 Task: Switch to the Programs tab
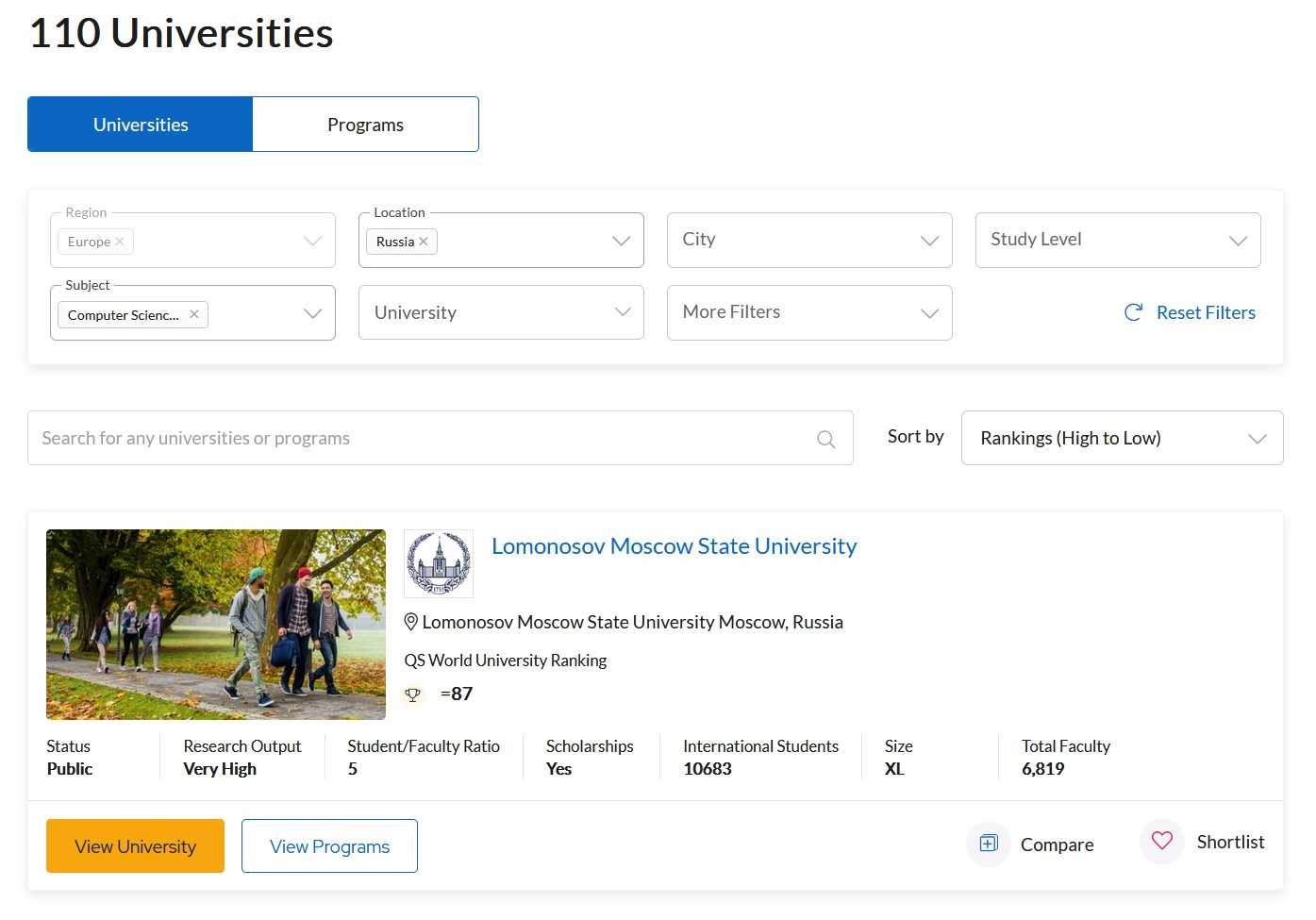click(365, 125)
